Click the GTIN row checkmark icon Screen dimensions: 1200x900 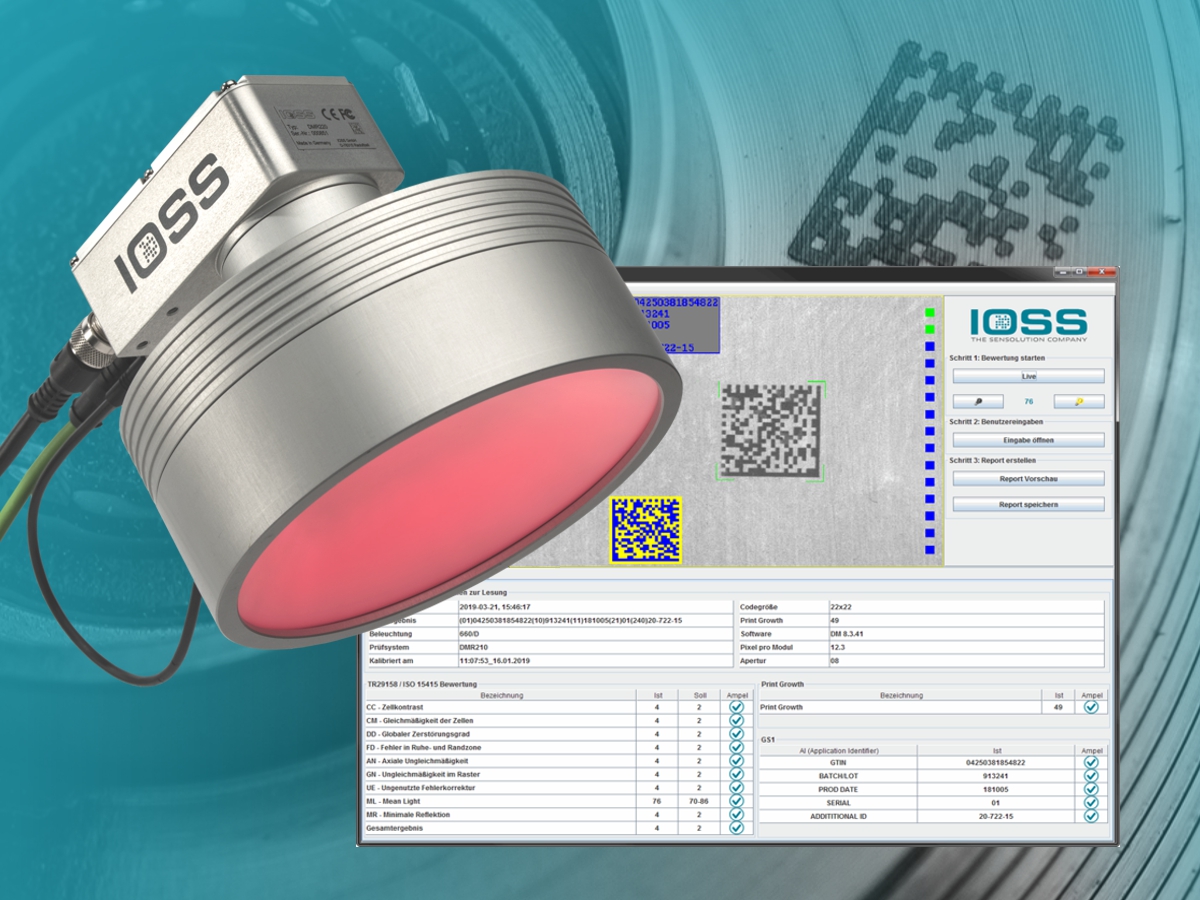pyautogui.click(x=1091, y=762)
